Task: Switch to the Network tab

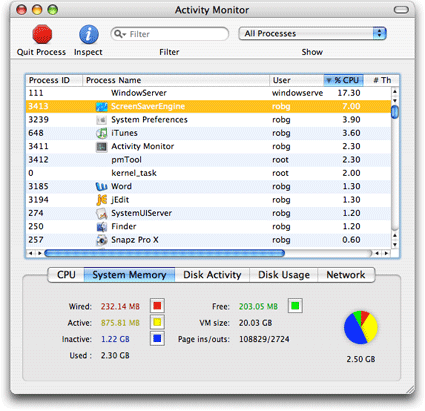Action: [x=346, y=275]
